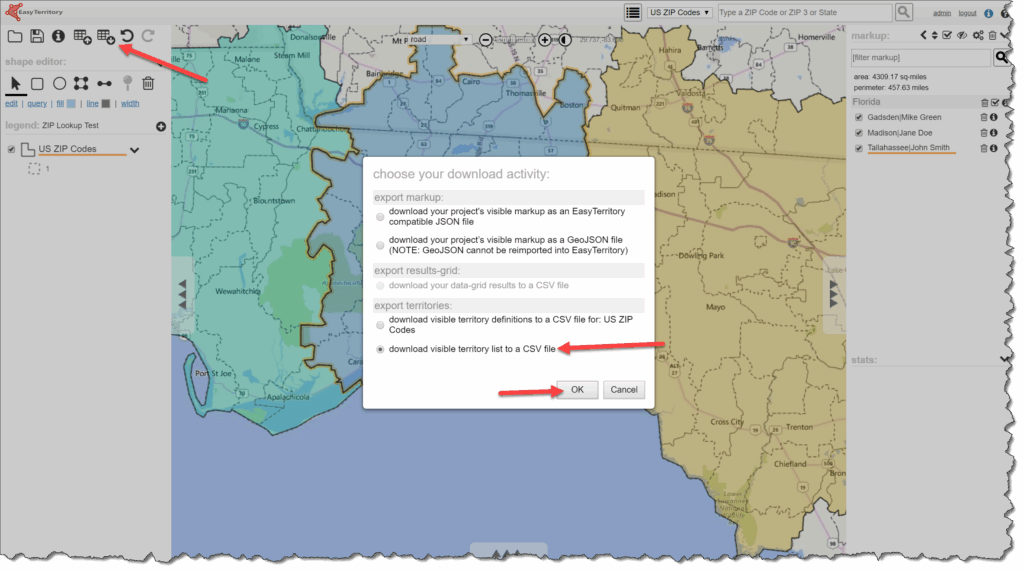Zoom in the map with plus button
Screen dimensions: 1024x571
click(x=545, y=41)
